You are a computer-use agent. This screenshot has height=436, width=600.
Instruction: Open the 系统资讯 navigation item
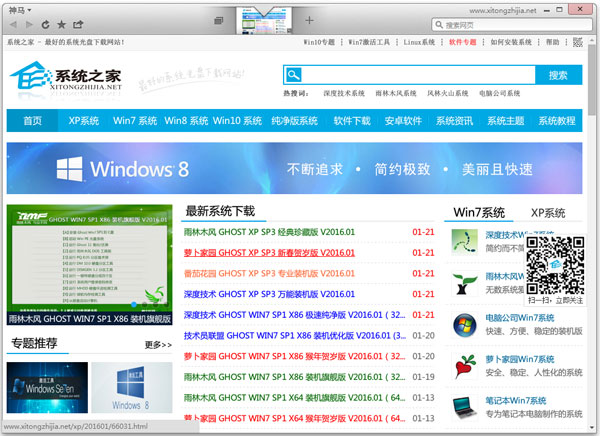click(455, 121)
